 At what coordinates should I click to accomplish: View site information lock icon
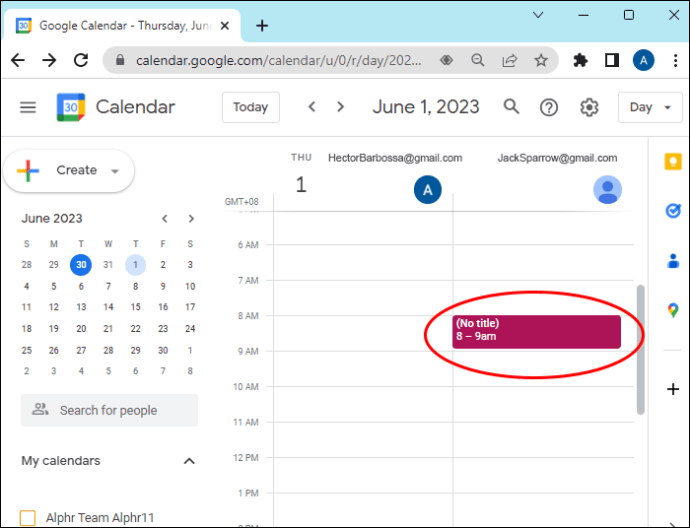[x=120, y=60]
